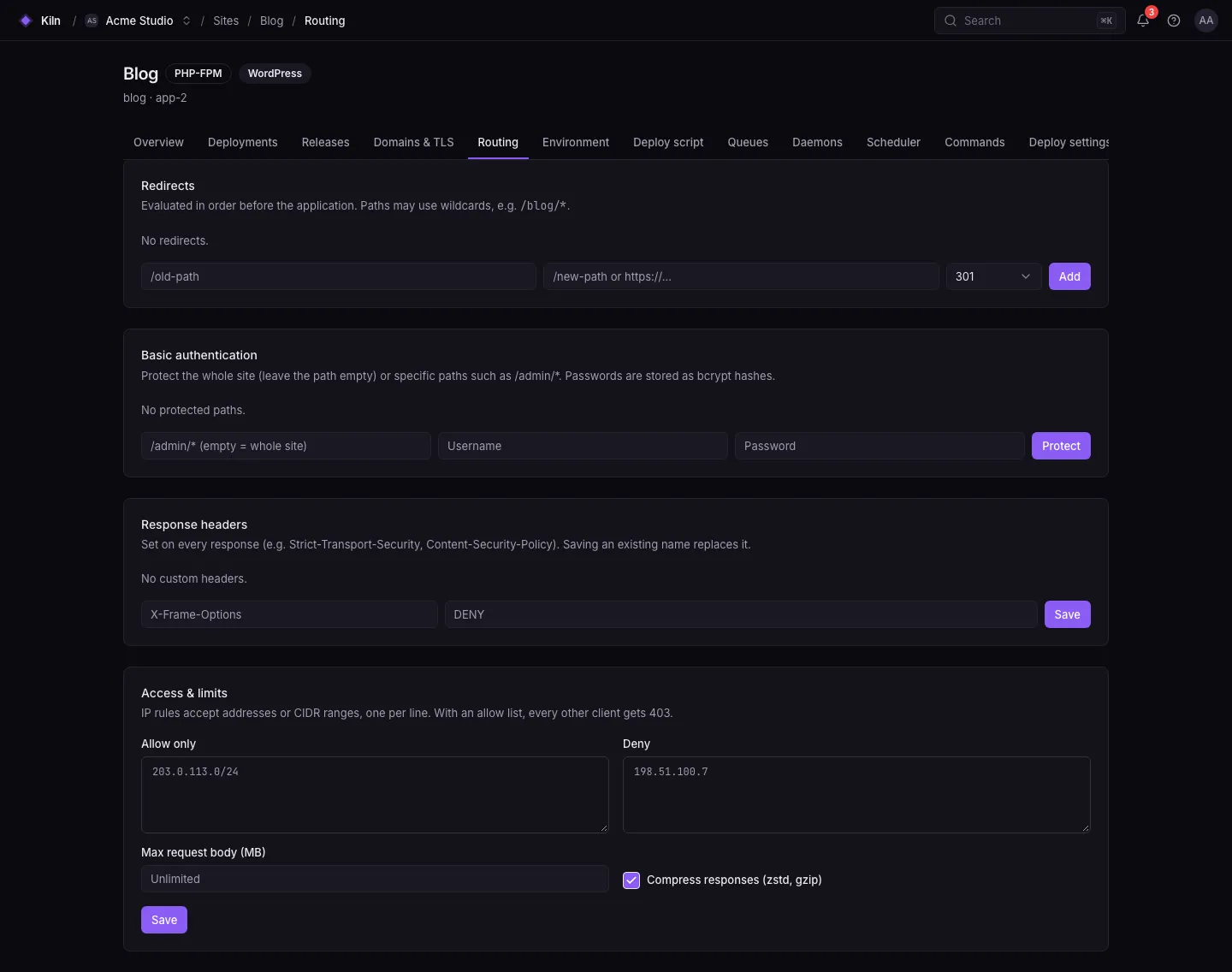This screenshot has width=1232, height=972.
Task: Click the Max request body (MB) label
Action: click(x=204, y=852)
